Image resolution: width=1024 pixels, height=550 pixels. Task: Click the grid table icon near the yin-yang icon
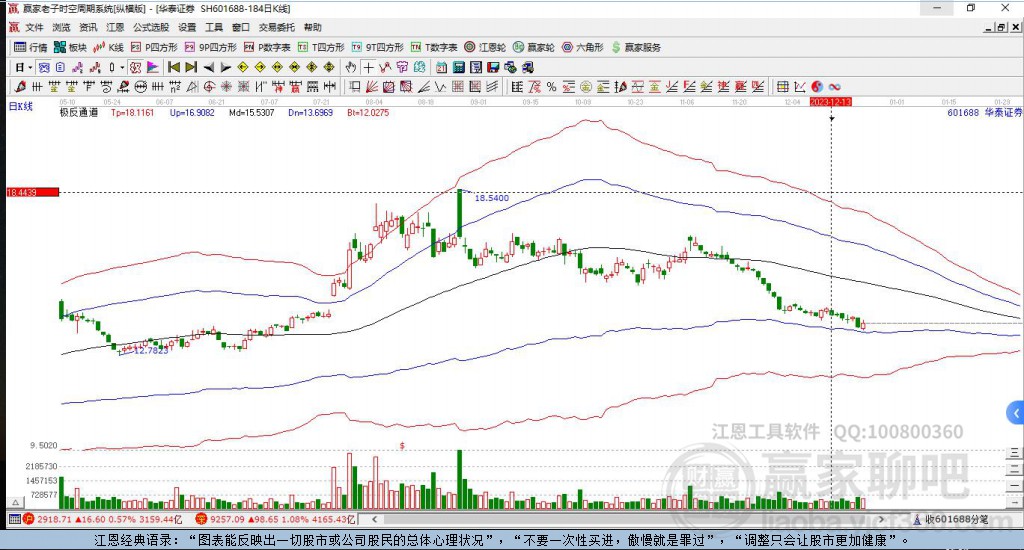783,86
